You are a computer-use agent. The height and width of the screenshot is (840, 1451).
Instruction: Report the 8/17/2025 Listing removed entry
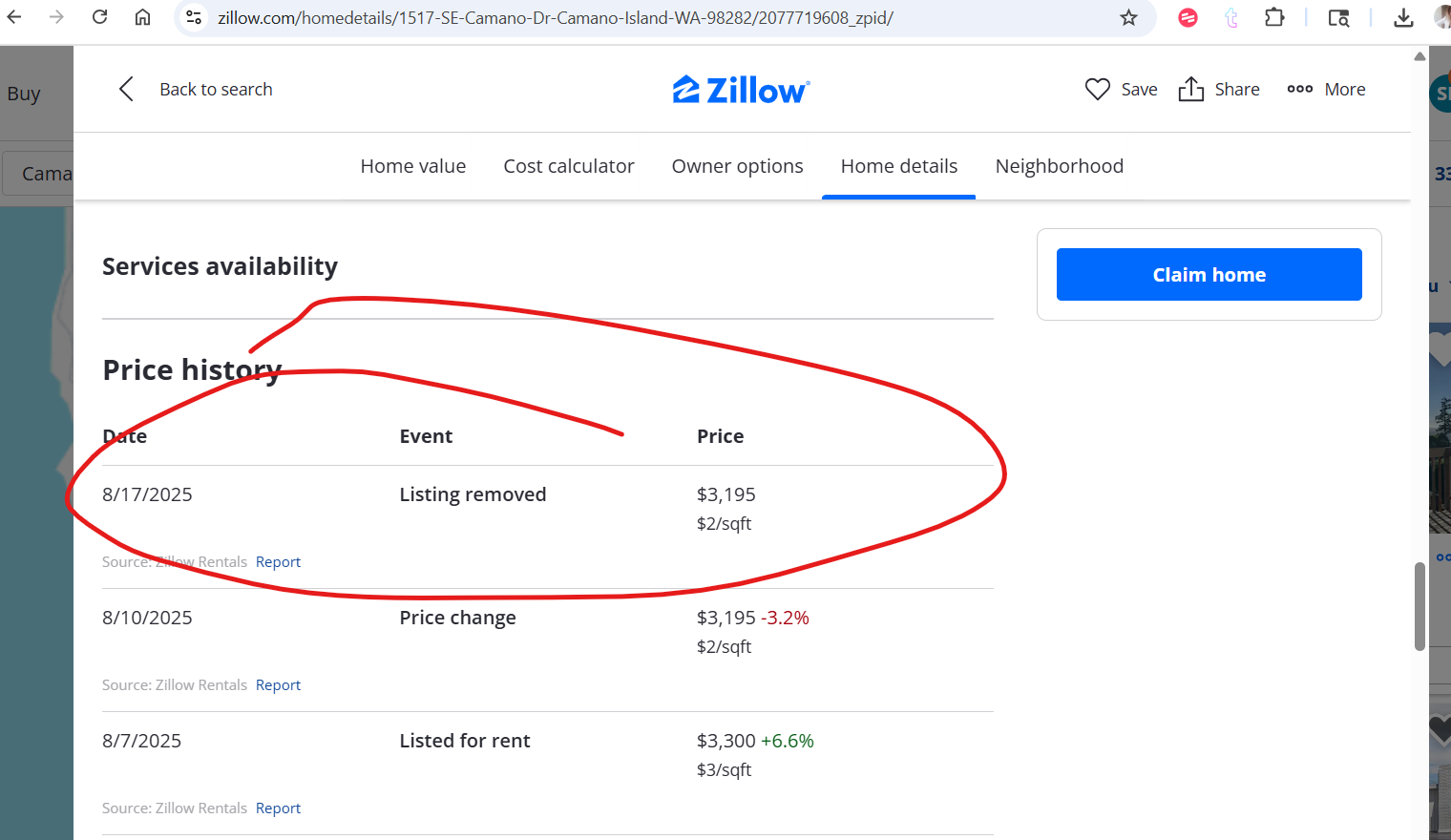pyautogui.click(x=278, y=562)
